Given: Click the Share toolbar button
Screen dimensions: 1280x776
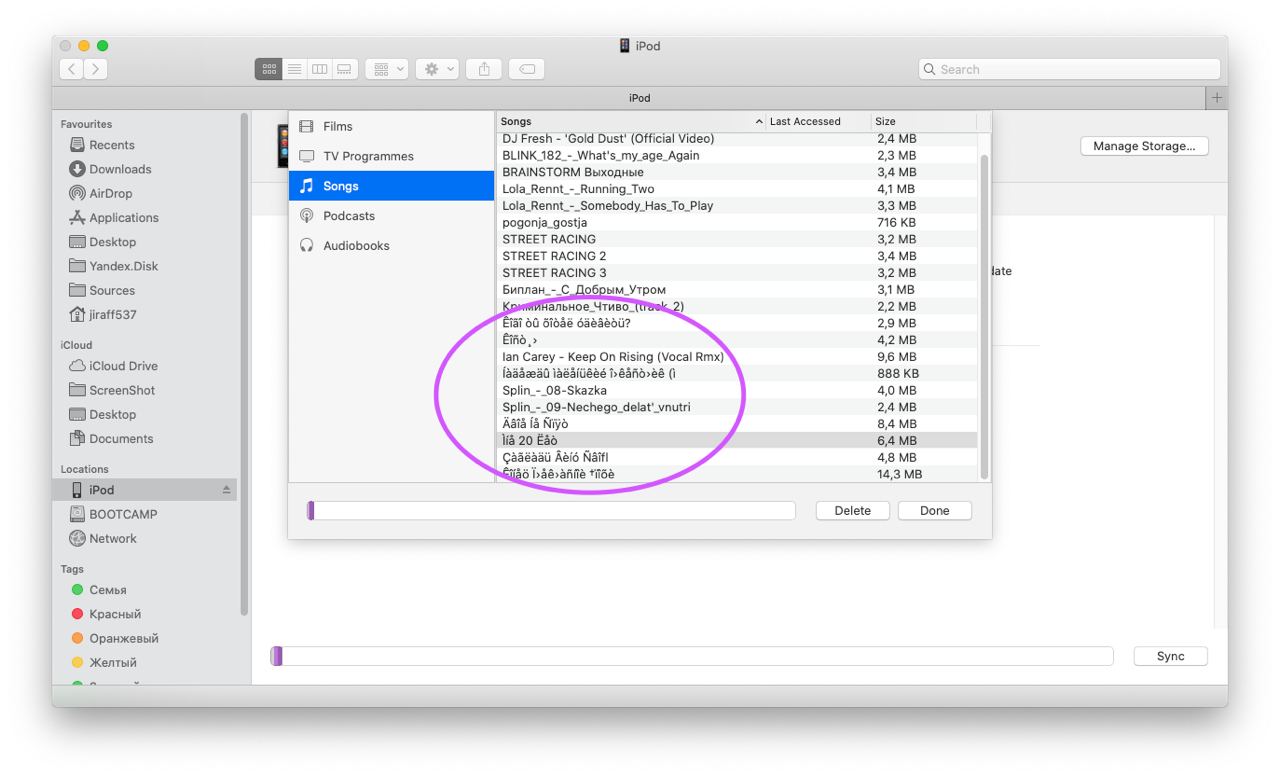Looking at the screenshot, I should 484,69.
